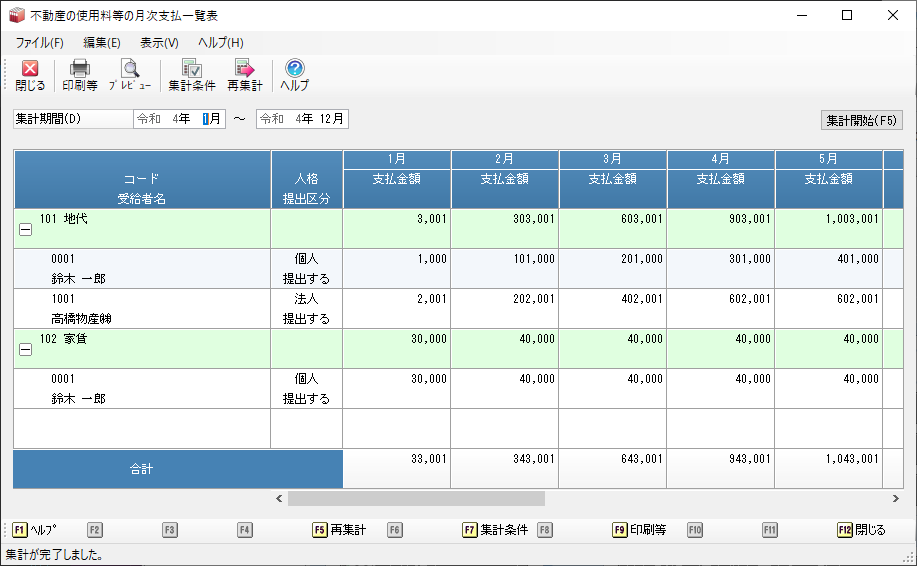Click the start period month field

pos(210,119)
